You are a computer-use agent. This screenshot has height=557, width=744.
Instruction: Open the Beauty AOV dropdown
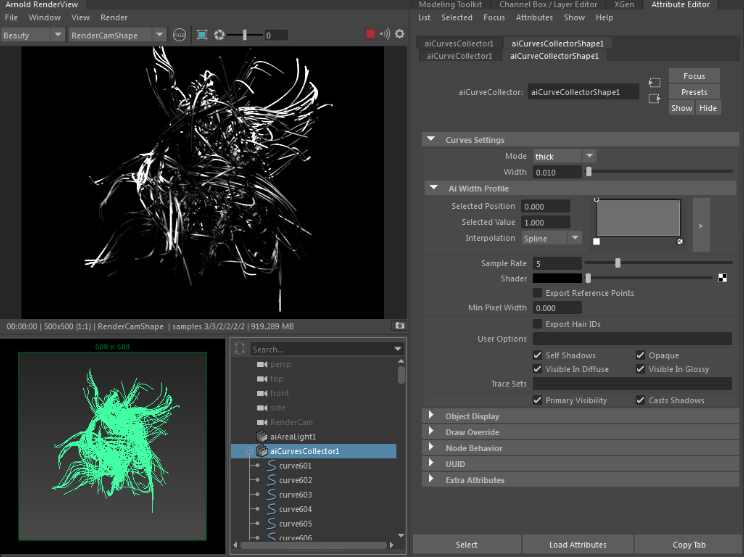tap(33, 35)
